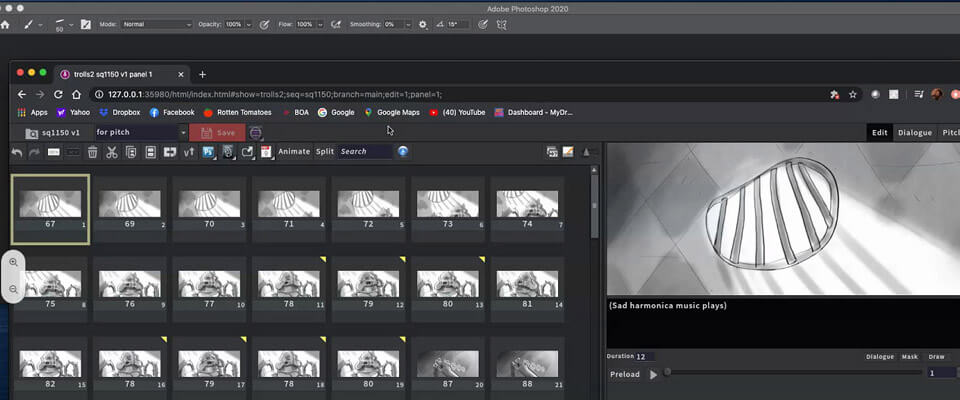Viewport: 960px width, 400px height.
Task: Switch to the Dialogue tab at top
Action: click(x=915, y=132)
